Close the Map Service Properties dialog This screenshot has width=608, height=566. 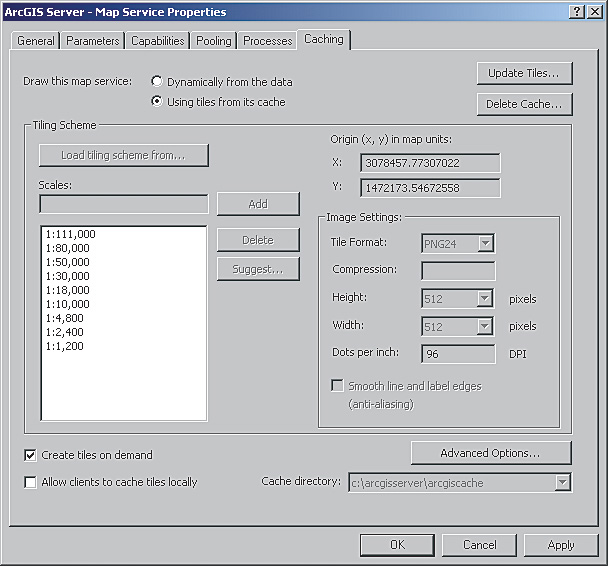click(x=595, y=12)
